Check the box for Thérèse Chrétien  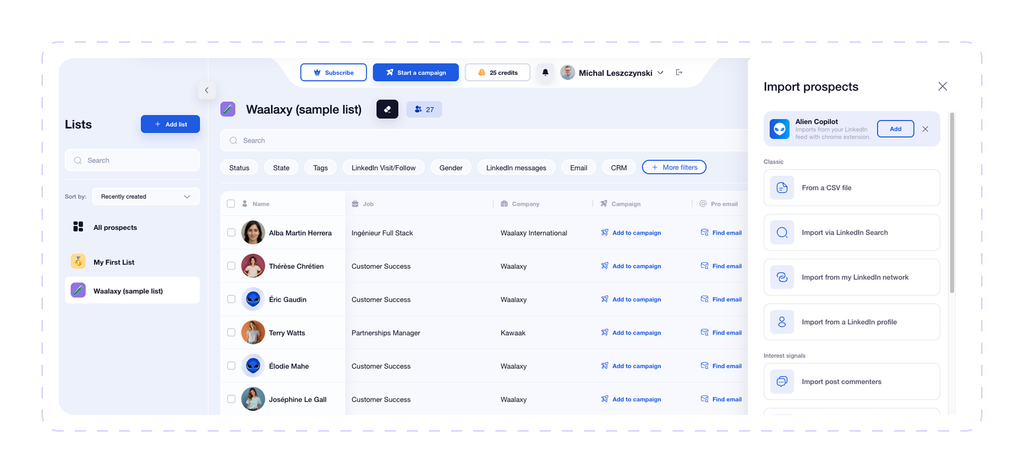point(231,266)
